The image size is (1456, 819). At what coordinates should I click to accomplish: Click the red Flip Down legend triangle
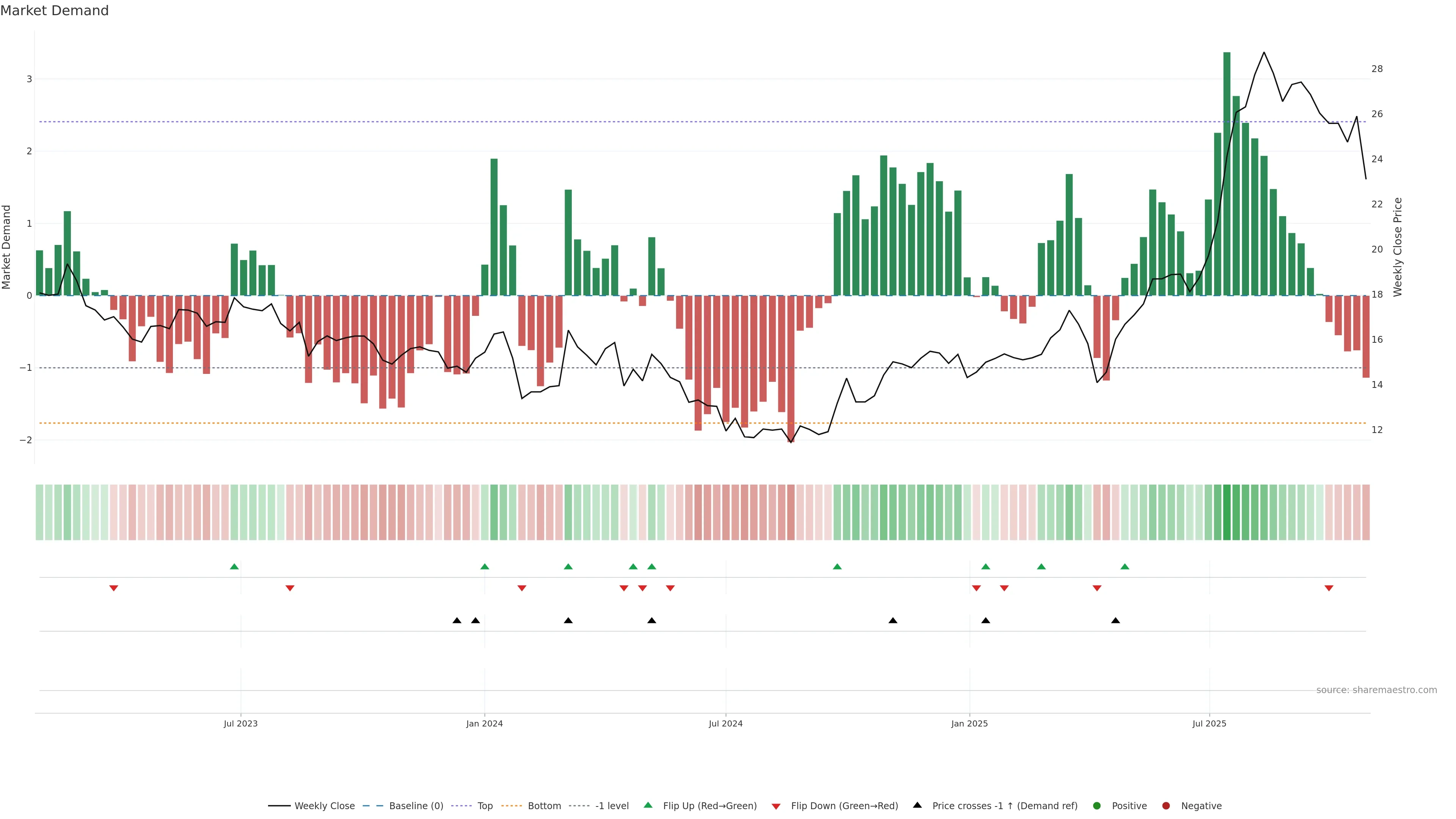(775, 806)
